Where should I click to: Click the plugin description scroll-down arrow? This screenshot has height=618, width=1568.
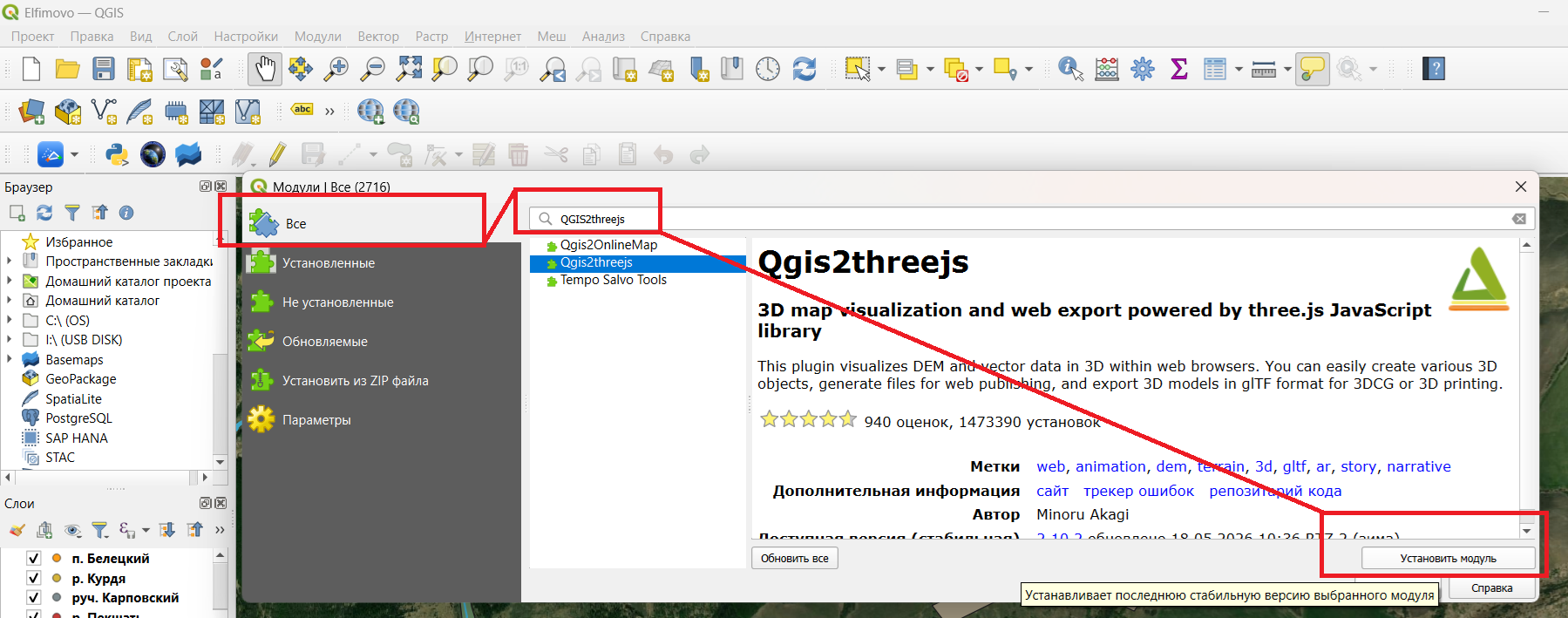[x=1526, y=531]
